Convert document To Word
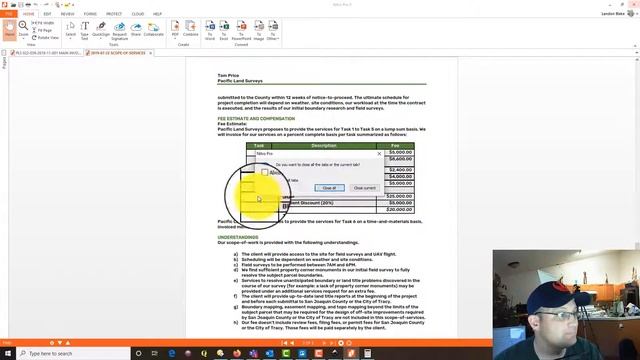The image size is (640, 360). tap(210, 30)
